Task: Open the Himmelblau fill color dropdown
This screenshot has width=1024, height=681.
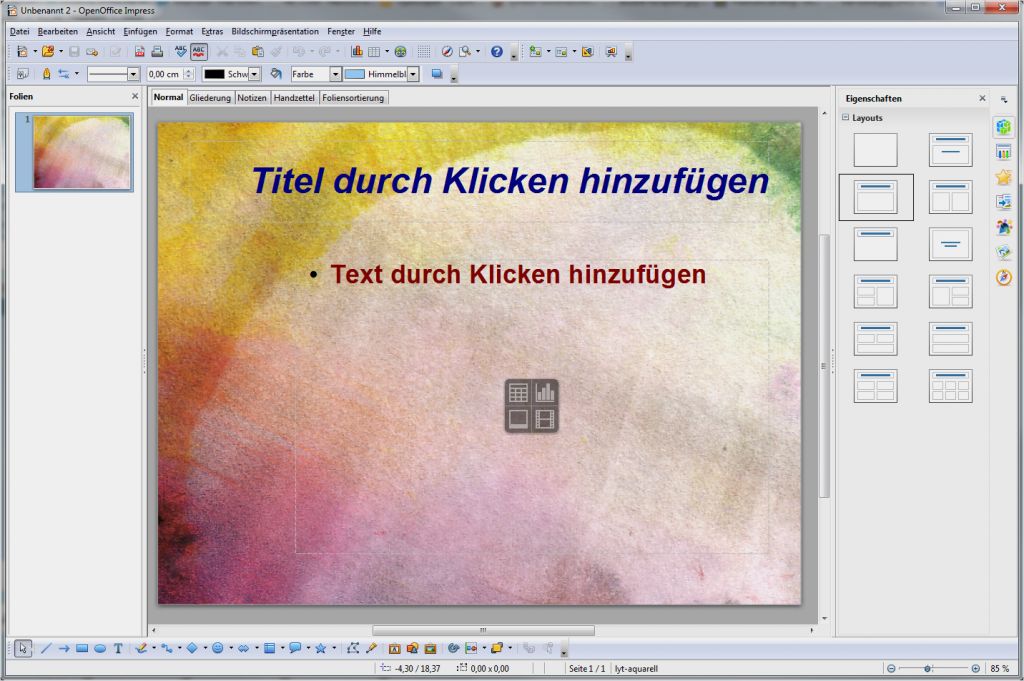Action: (x=410, y=73)
